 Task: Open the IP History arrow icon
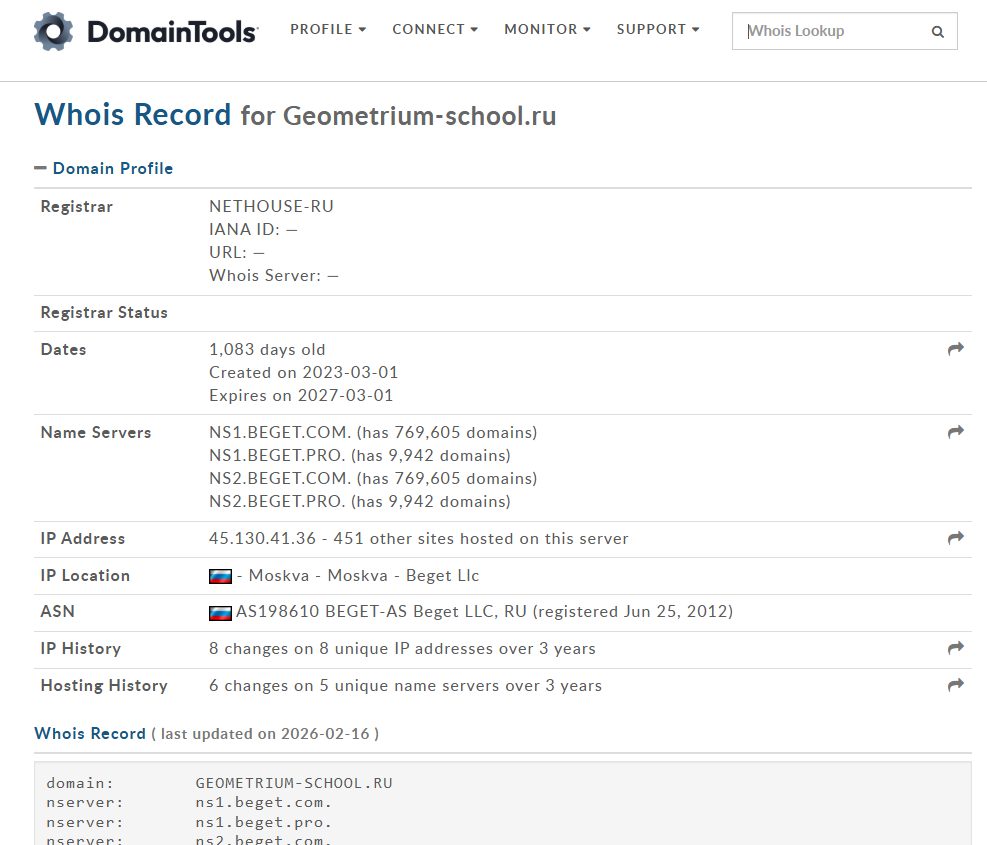pyautogui.click(x=955, y=648)
